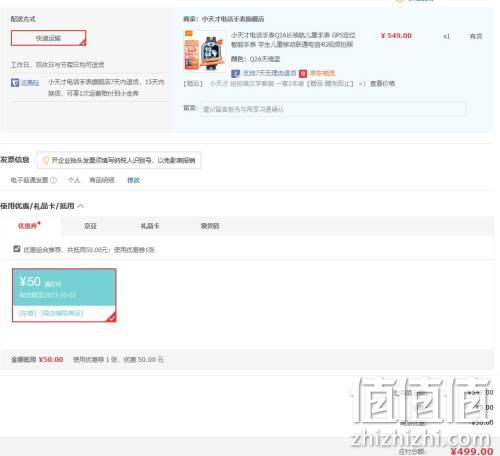Open the 领奖码 tab

pyautogui.click(x=210, y=226)
